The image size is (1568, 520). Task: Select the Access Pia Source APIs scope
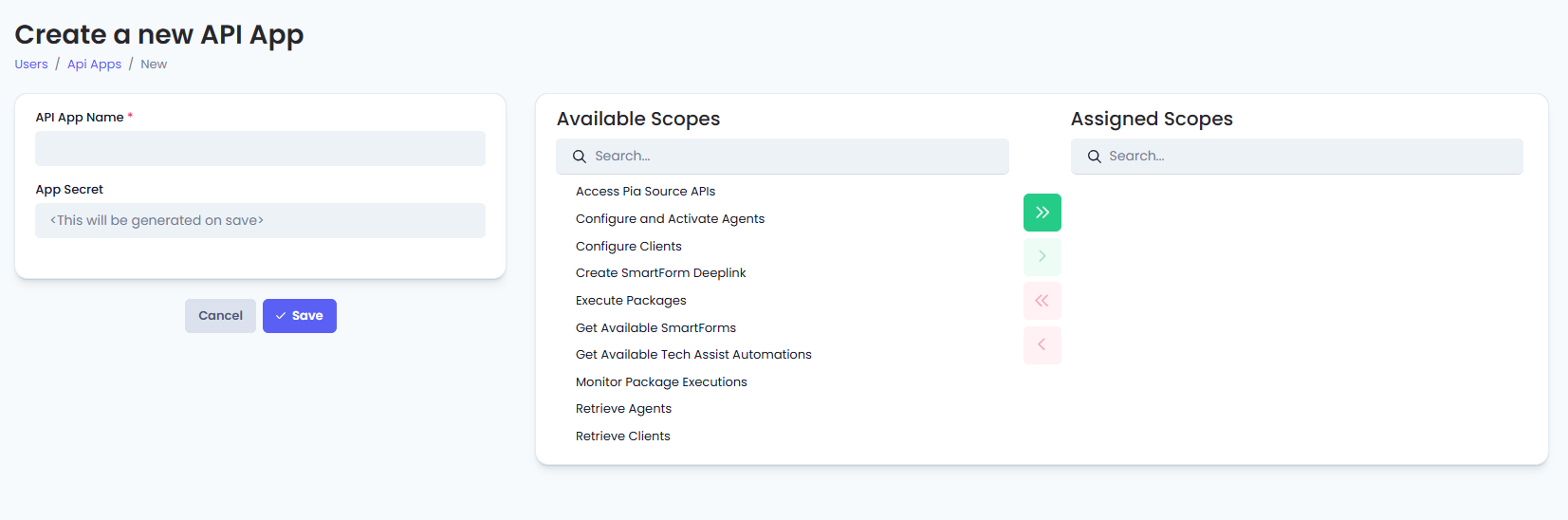coord(645,192)
